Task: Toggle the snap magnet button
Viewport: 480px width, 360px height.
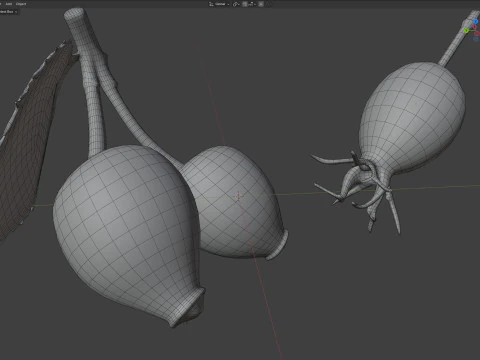Action: tap(245, 4)
